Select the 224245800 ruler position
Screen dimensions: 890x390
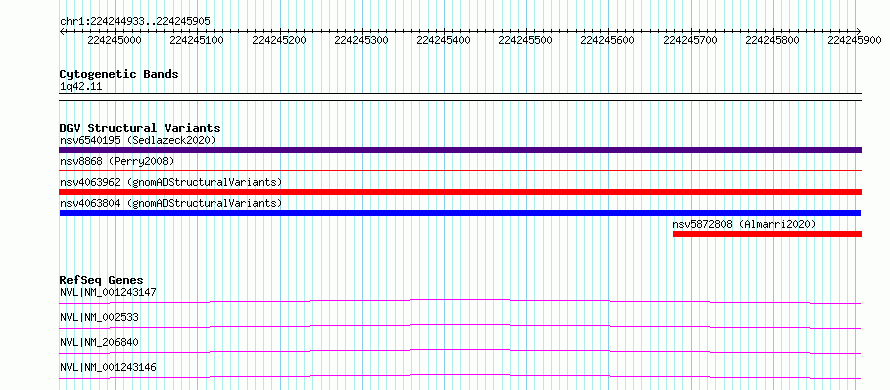pyautogui.click(x=772, y=40)
